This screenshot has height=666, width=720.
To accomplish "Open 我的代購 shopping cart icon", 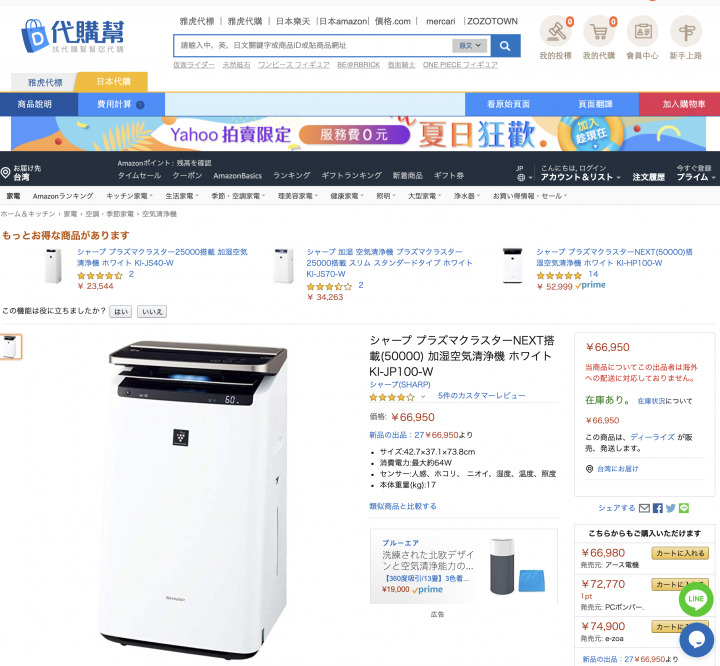I will [x=599, y=31].
